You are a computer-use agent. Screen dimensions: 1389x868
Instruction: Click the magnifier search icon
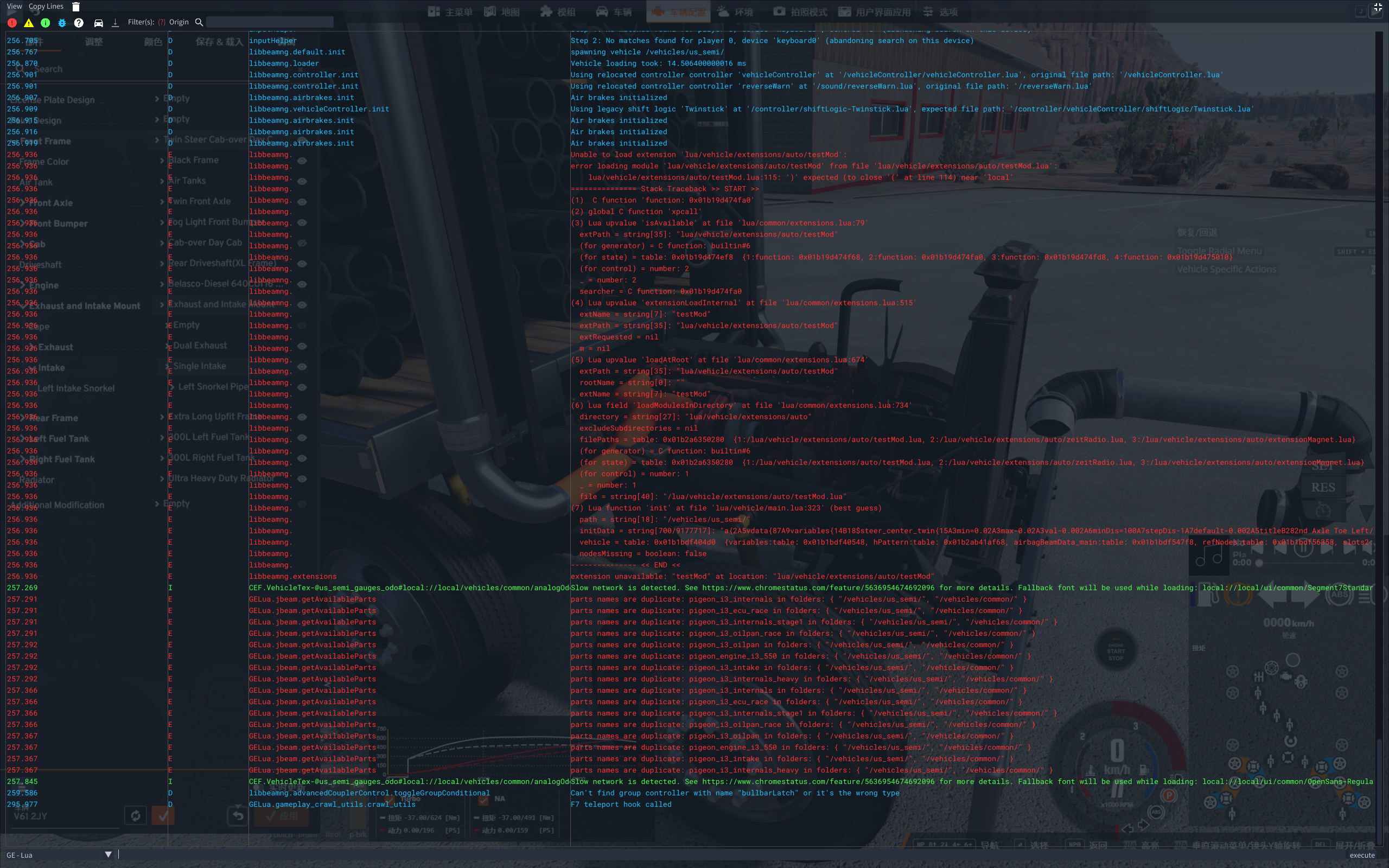pyautogui.click(x=199, y=22)
